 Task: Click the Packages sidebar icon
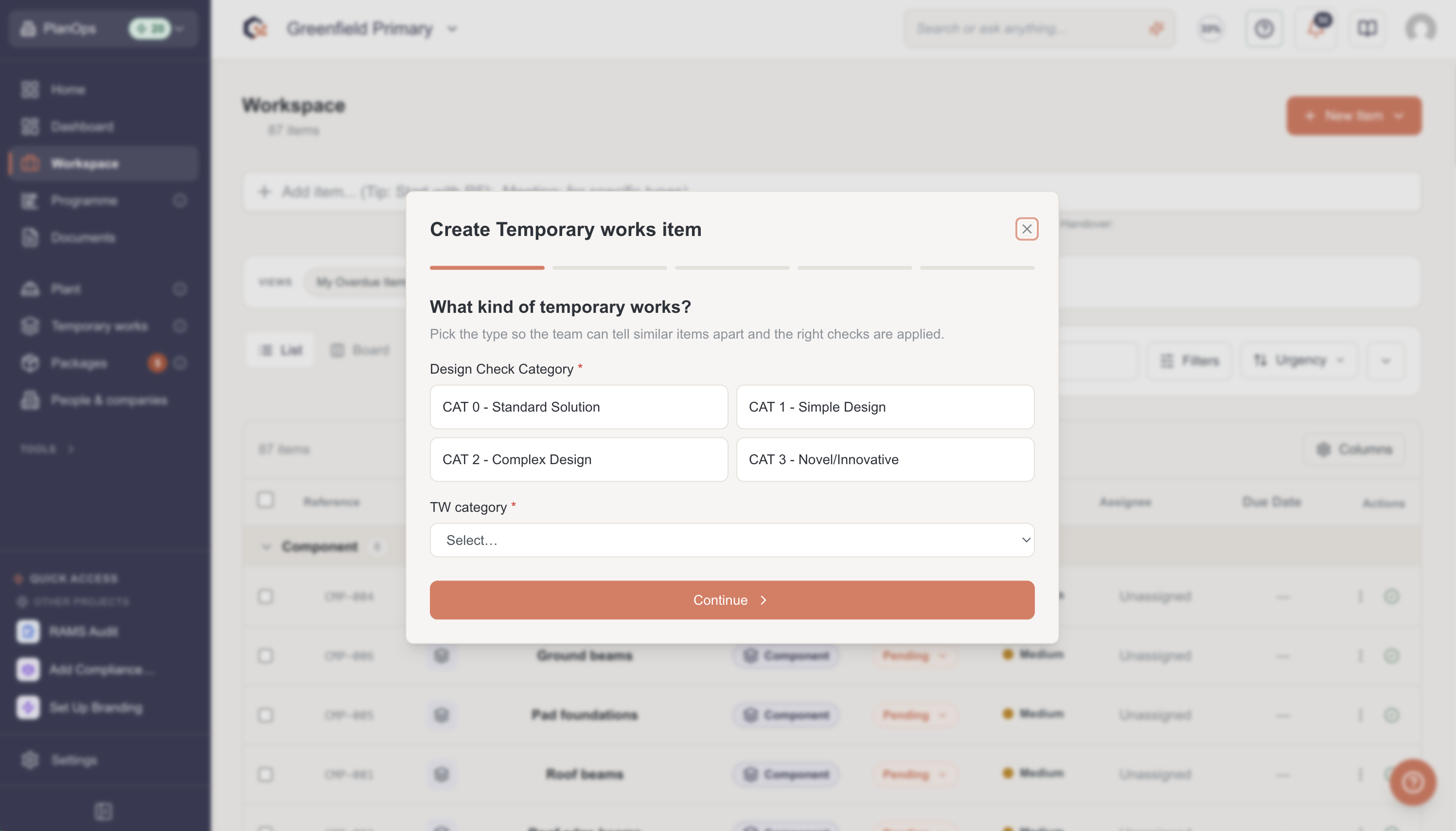[30, 363]
